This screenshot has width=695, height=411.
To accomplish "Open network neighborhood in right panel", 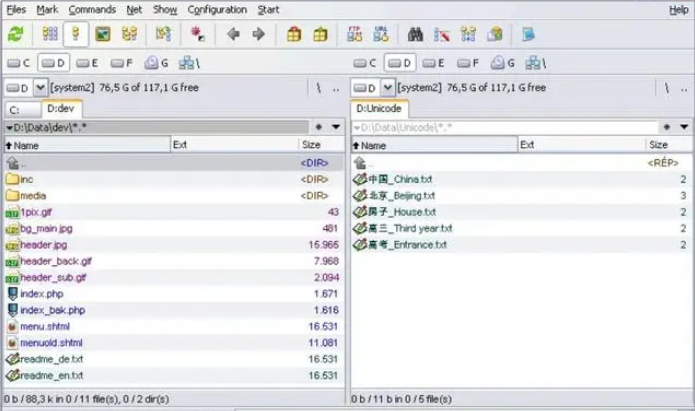I will (x=536, y=63).
